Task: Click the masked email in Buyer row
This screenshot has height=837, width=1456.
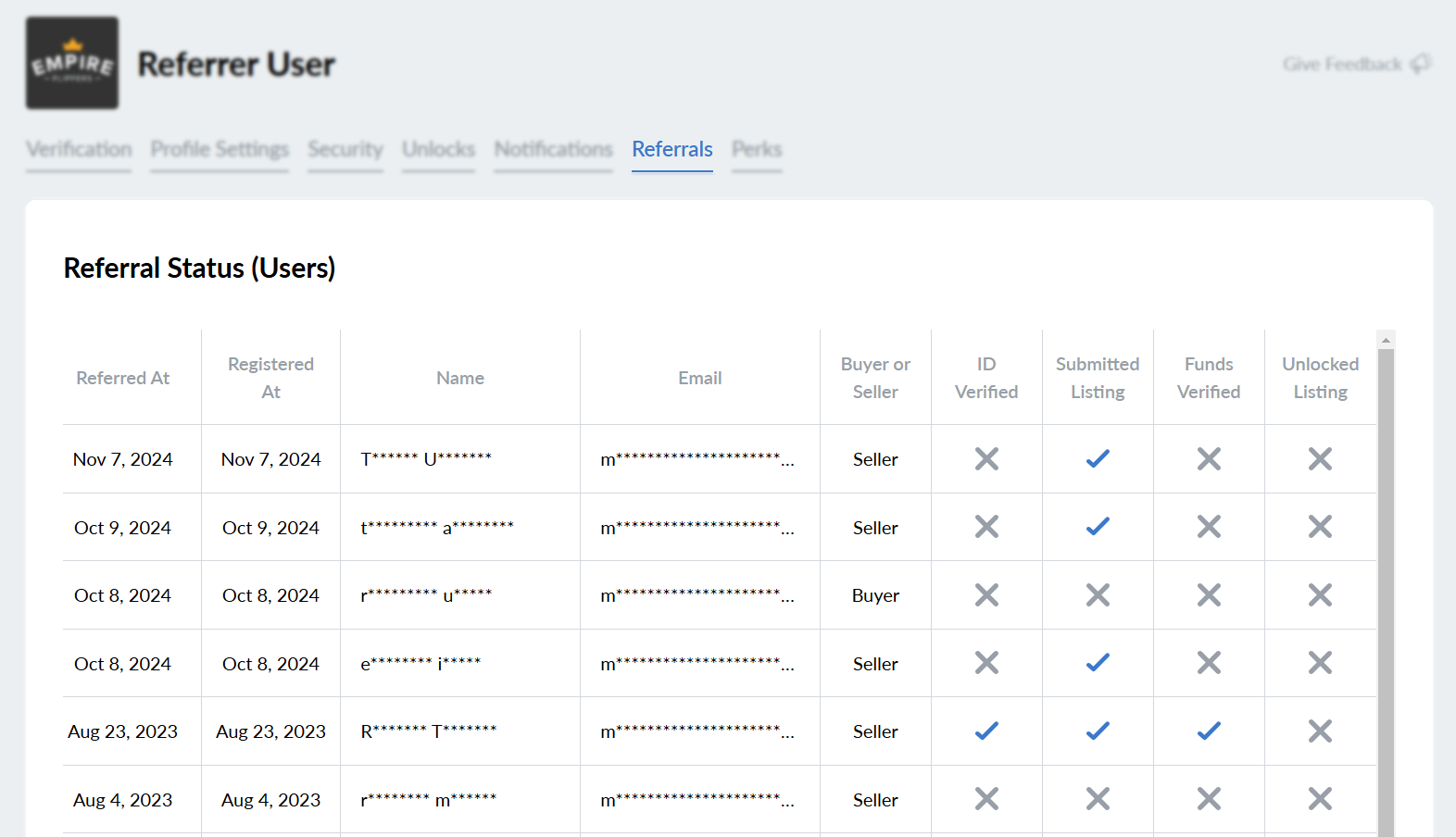Action: [x=697, y=595]
